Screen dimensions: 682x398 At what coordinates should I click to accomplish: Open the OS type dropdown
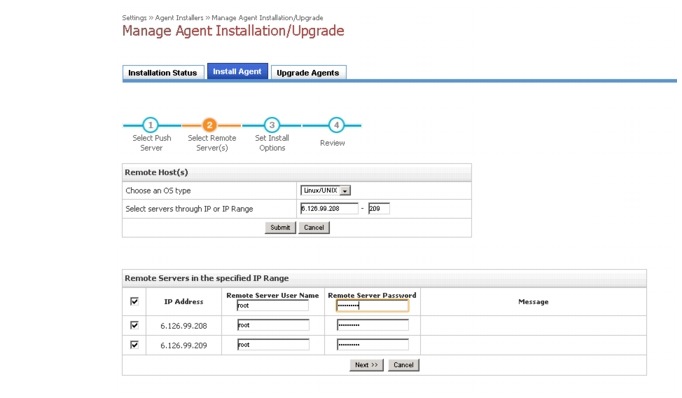(326, 191)
